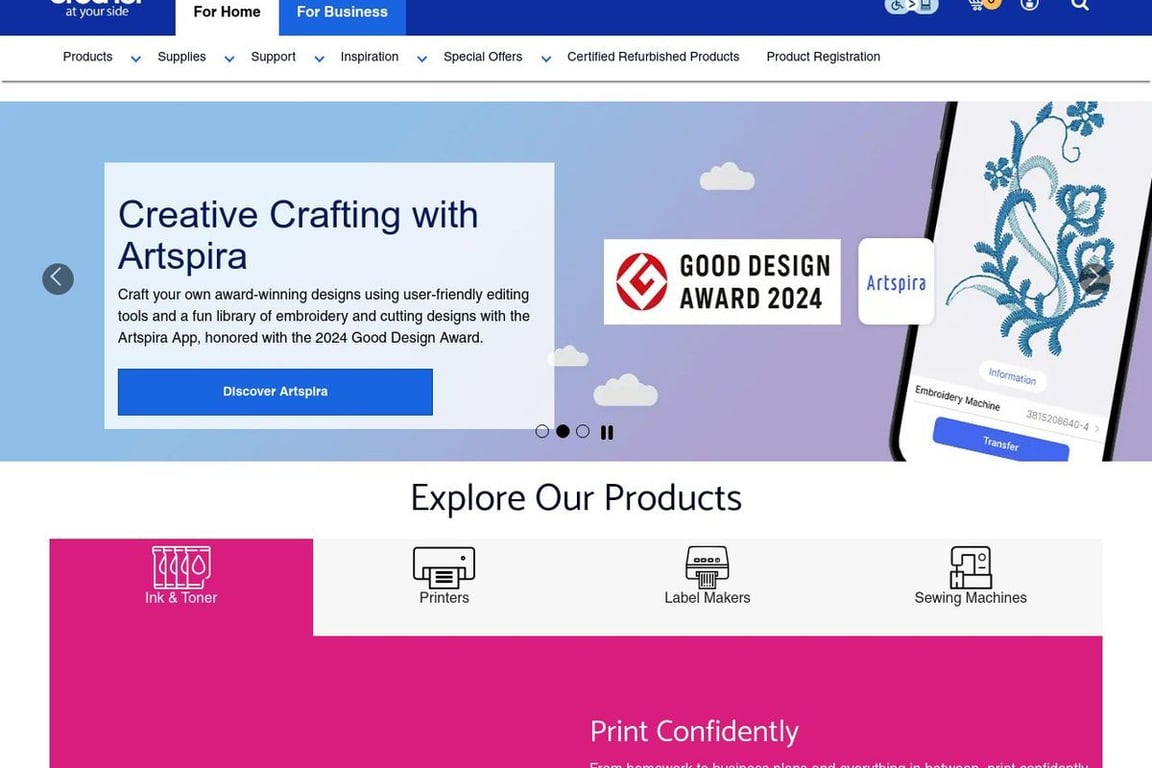Viewport: 1152px width, 768px height.
Task: Open Certified Refurbished Products link
Action: 653,57
